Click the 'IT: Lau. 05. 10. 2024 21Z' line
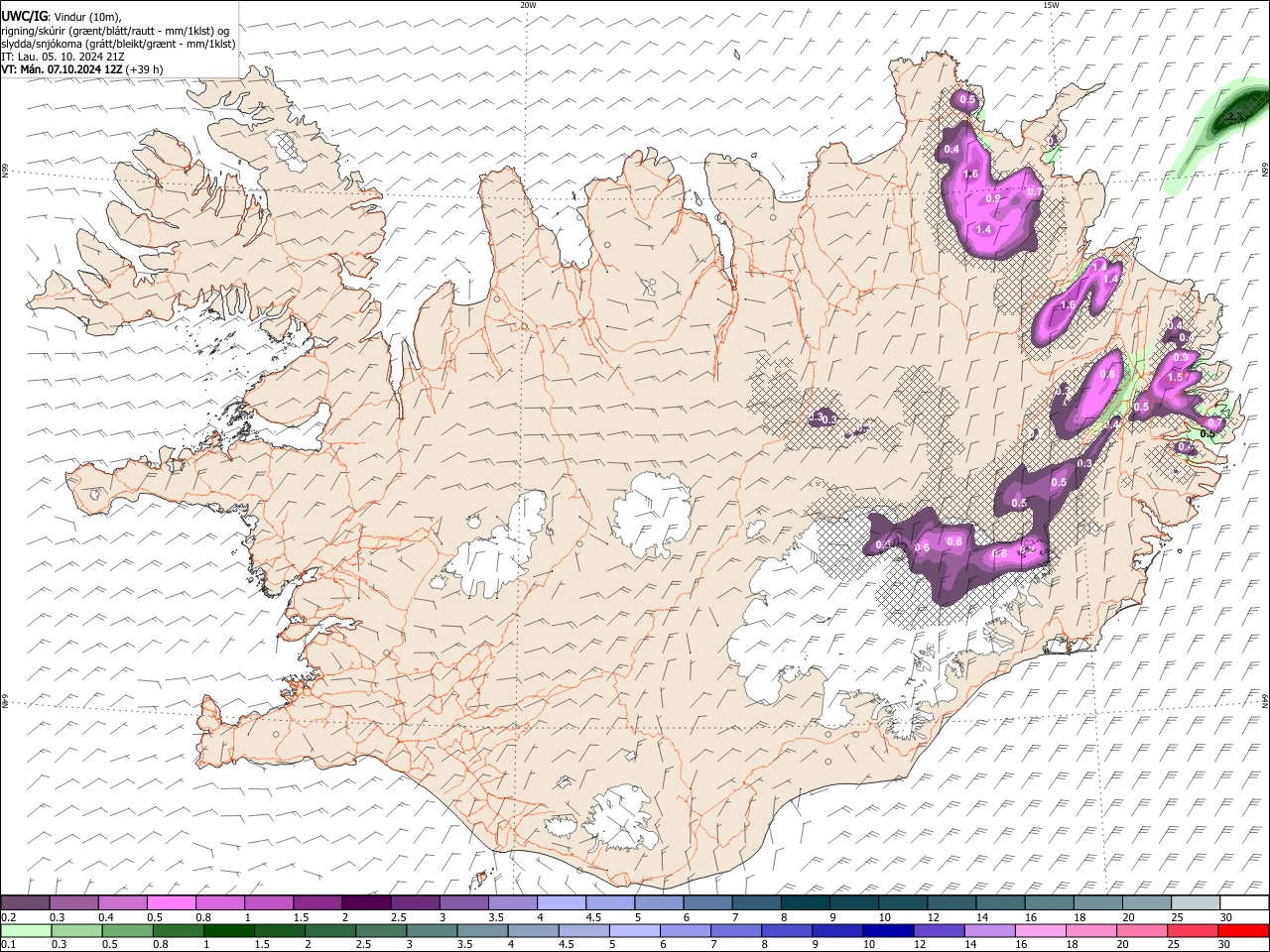The width and height of the screenshot is (1270, 952). pyautogui.click(x=63, y=57)
